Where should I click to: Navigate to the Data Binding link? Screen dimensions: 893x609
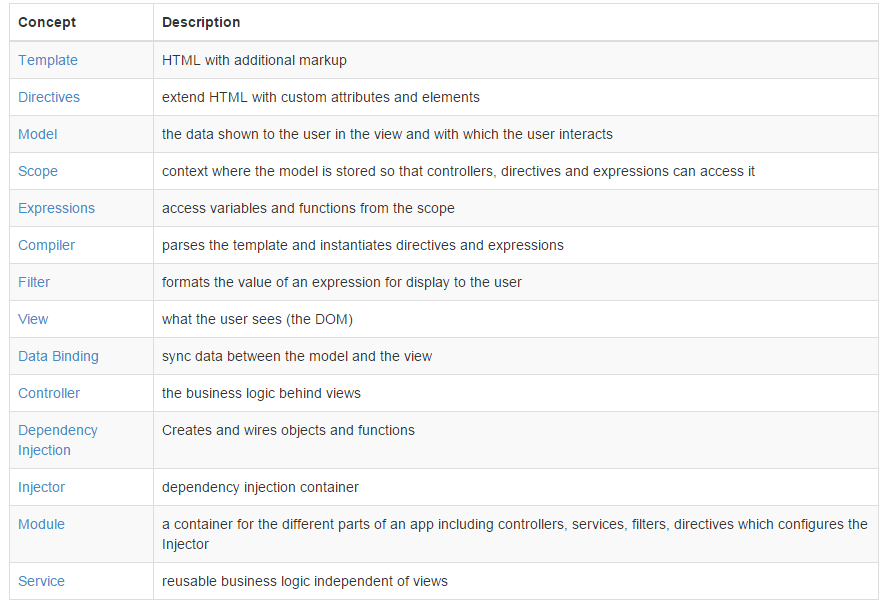tap(58, 356)
